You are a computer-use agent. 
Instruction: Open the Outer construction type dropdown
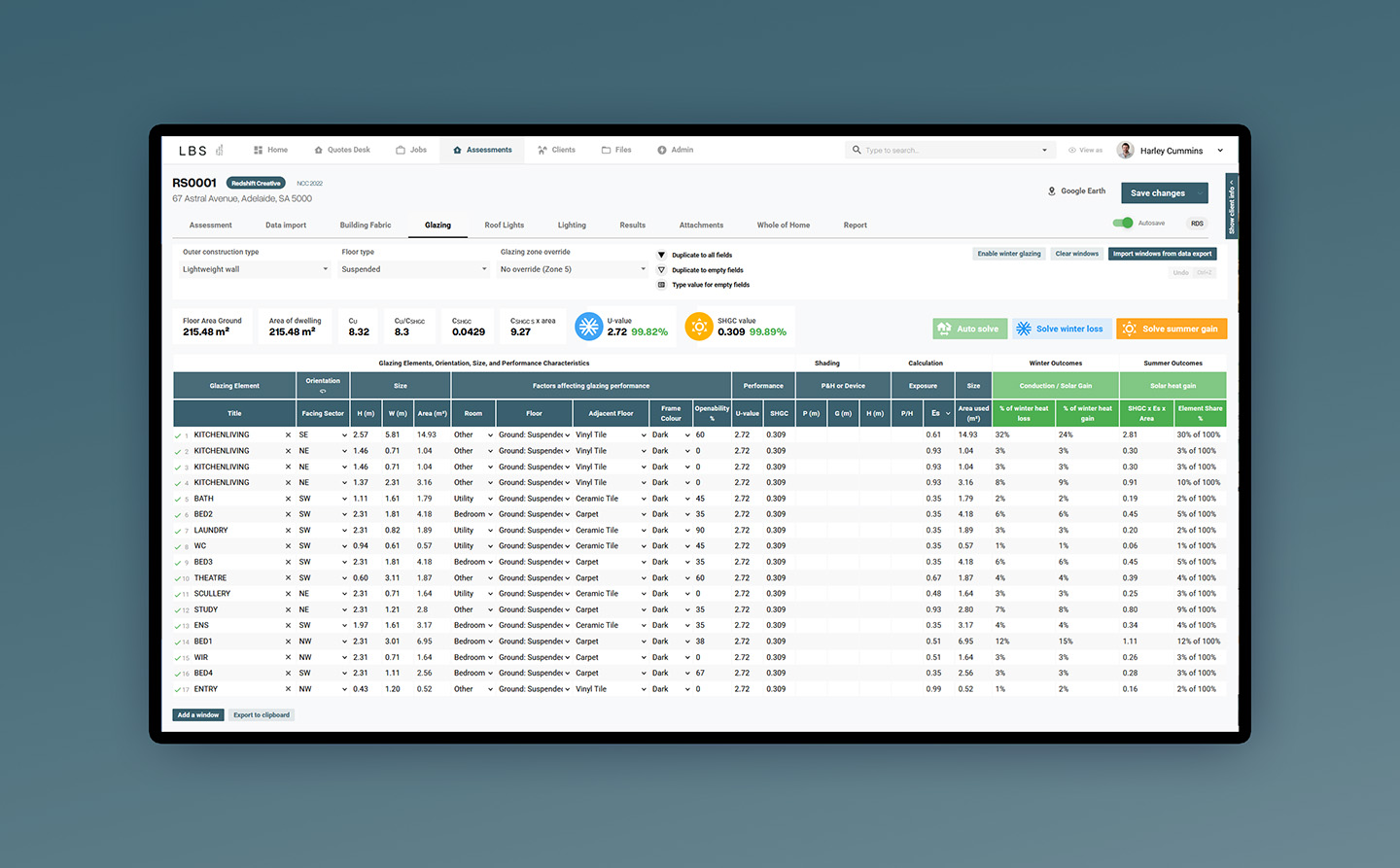click(x=256, y=269)
